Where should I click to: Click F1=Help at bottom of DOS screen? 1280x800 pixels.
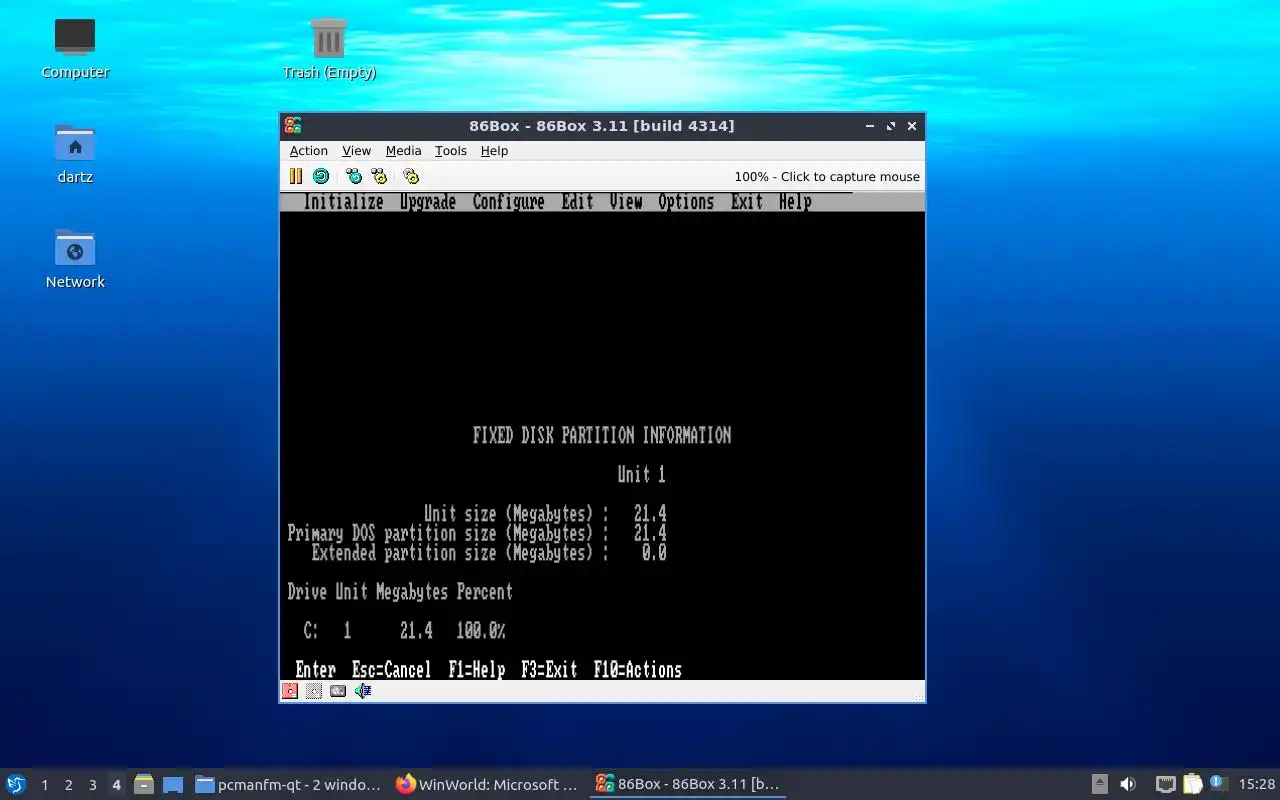(476, 670)
